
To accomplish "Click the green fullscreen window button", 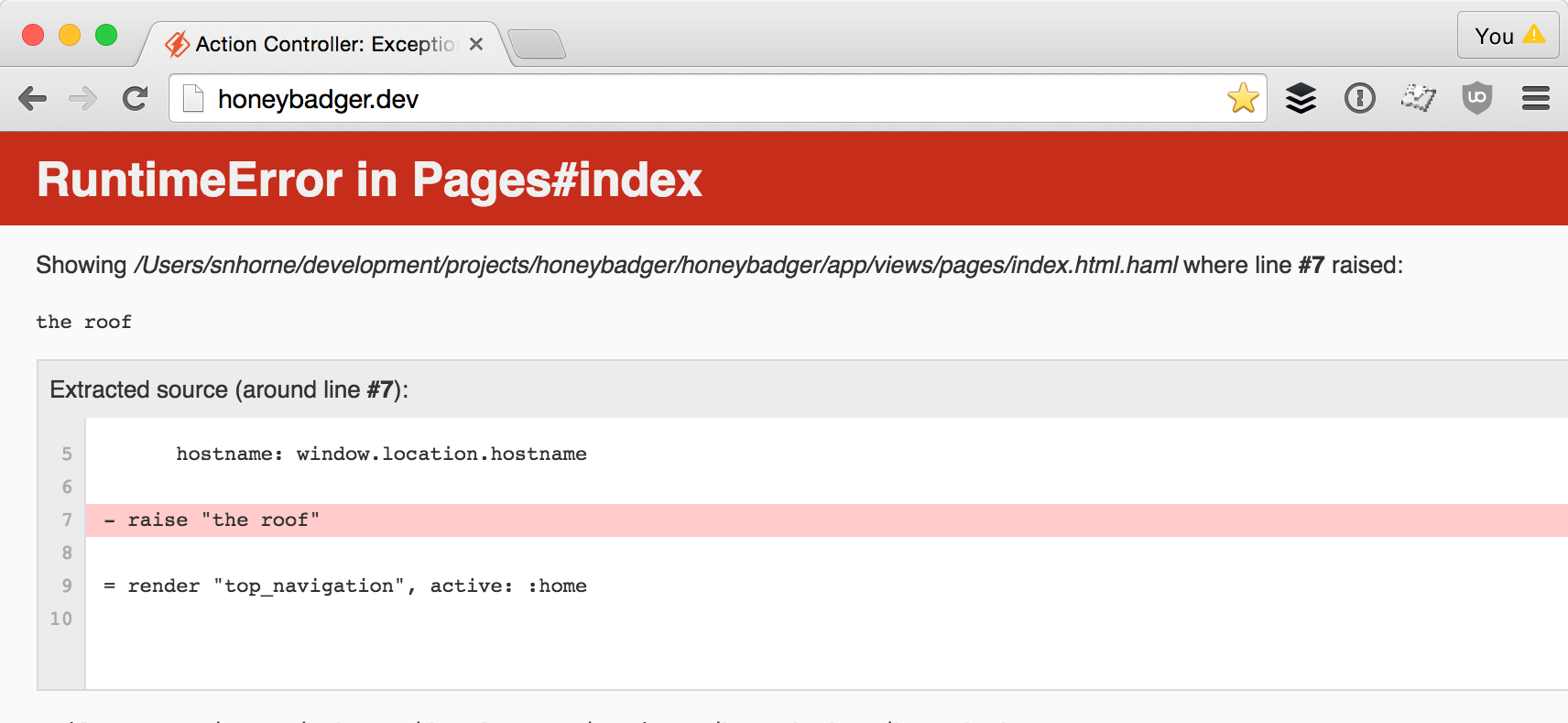I will [106, 35].
